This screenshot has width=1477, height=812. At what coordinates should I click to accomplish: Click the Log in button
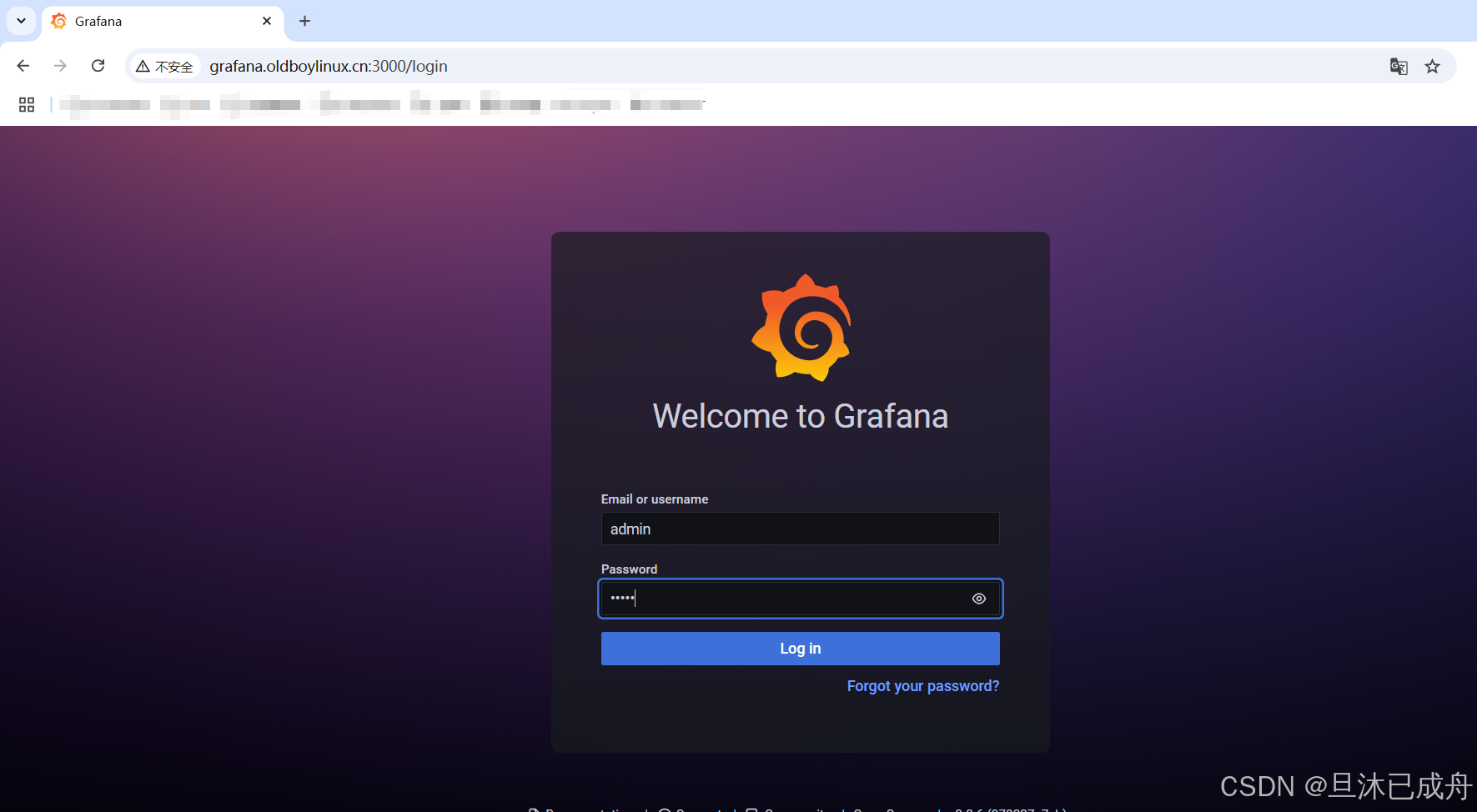click(x=800, y=649)
